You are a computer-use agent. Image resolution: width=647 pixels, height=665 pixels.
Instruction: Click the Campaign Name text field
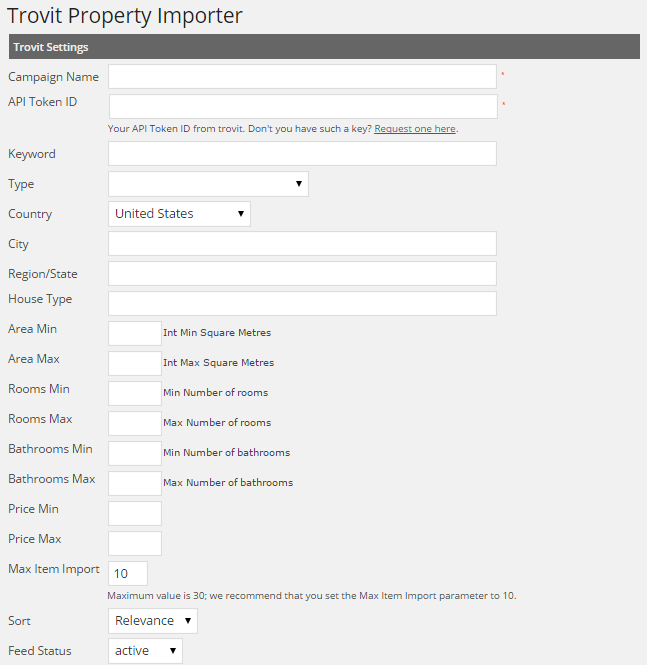pos(302,77)
